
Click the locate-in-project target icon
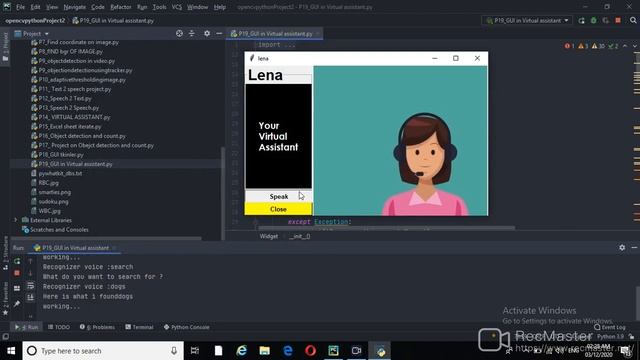(179, 33)
